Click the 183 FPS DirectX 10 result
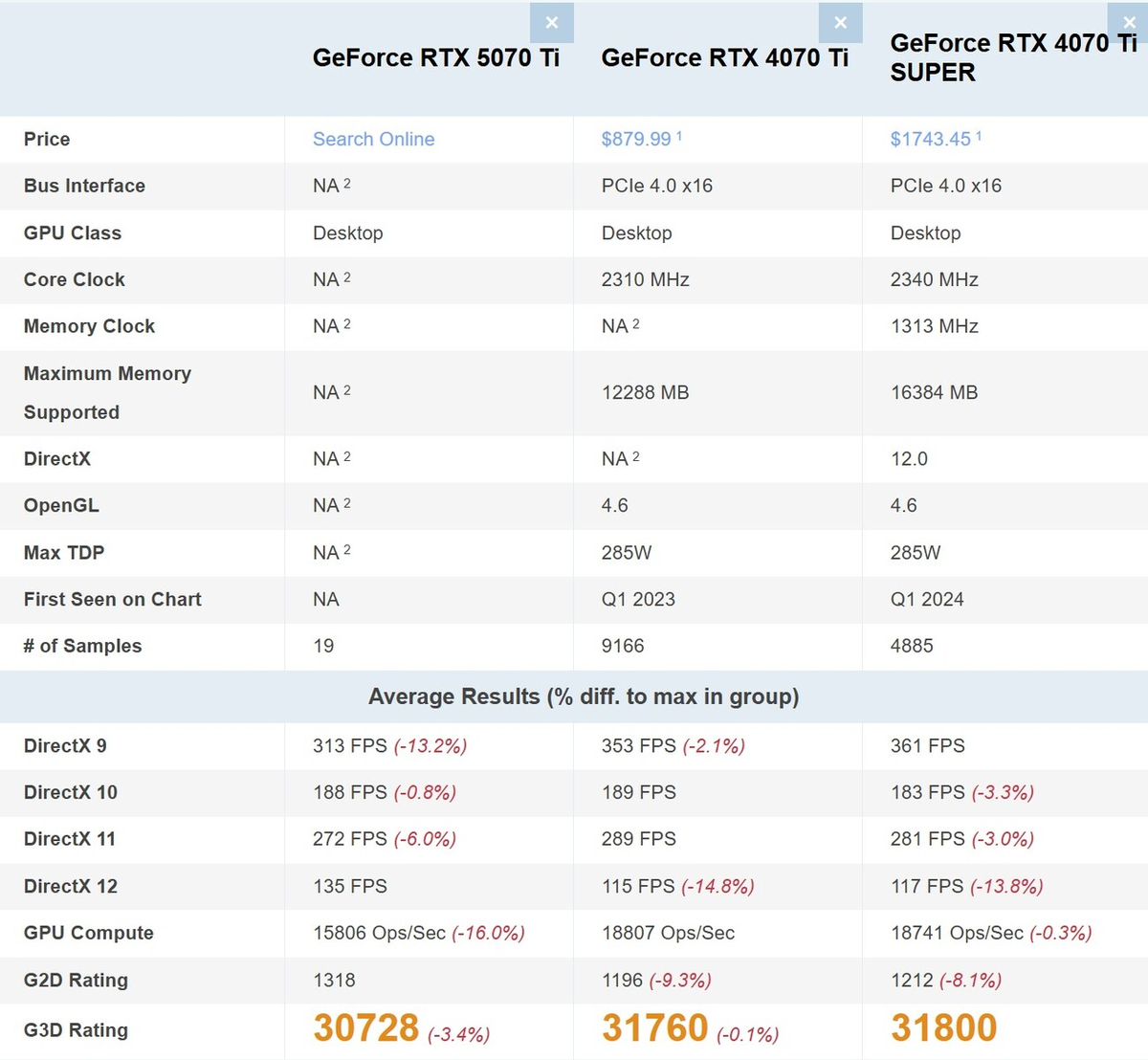Screen dimensions: 1148x1060 pyautogui.click(x=928, y=792)
